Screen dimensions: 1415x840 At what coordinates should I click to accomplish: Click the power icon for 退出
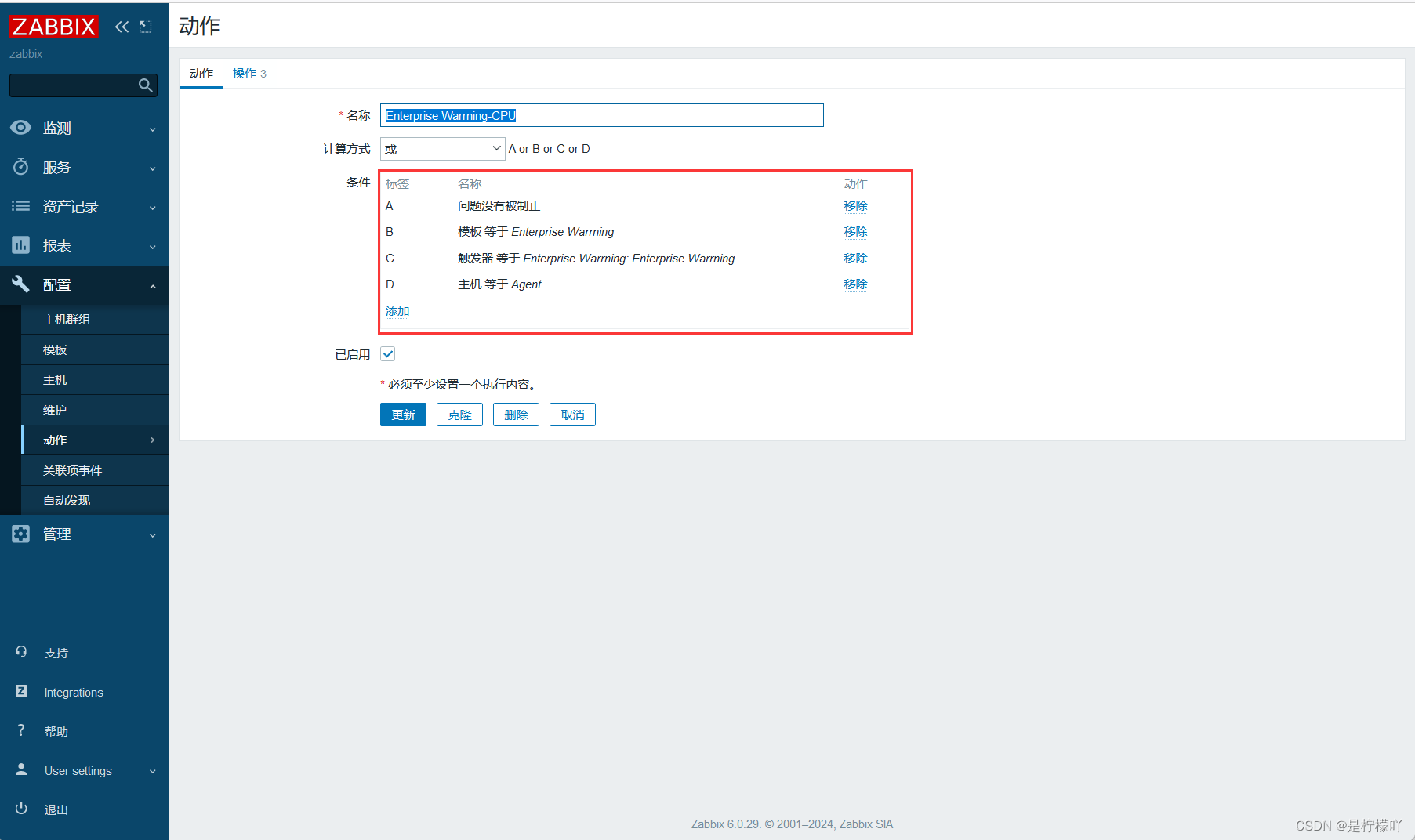[21, 809]
